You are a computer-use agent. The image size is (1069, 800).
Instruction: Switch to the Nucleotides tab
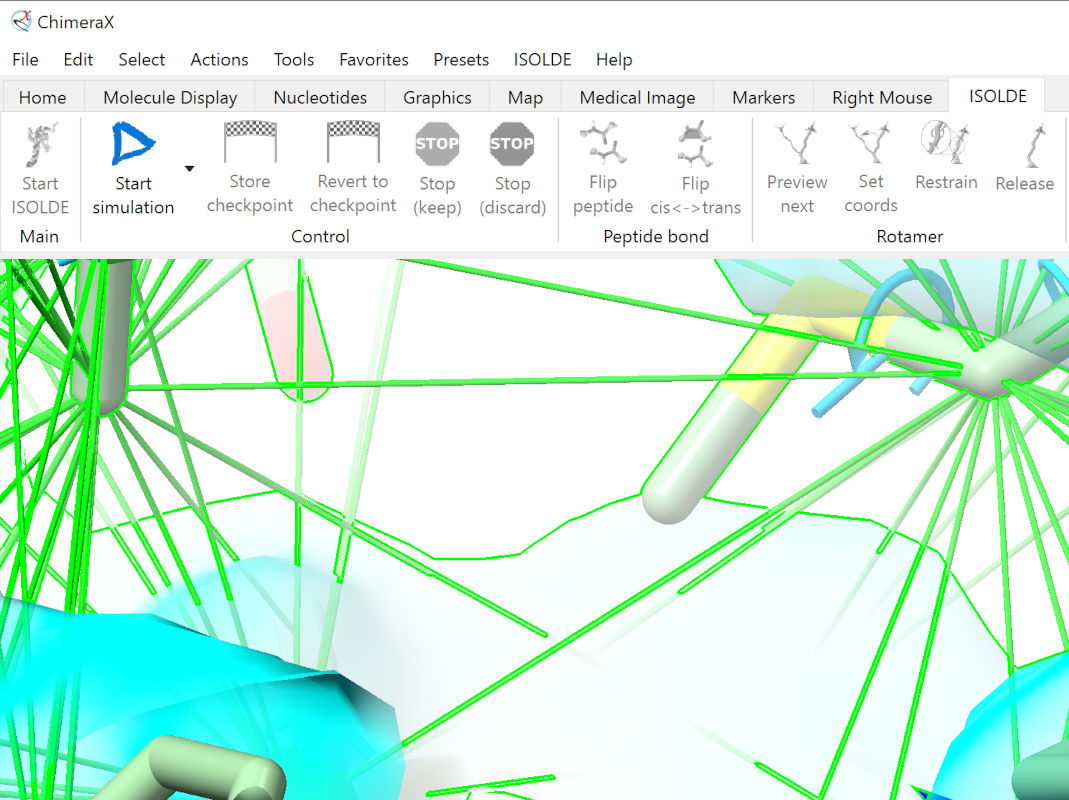click(320, 98)
